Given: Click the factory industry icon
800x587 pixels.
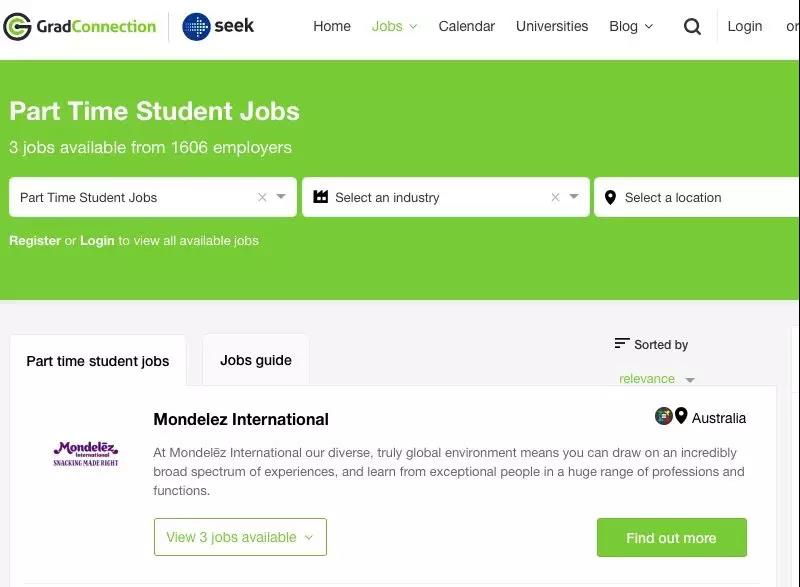Looking at the screenshot, I should click(320, 196).
